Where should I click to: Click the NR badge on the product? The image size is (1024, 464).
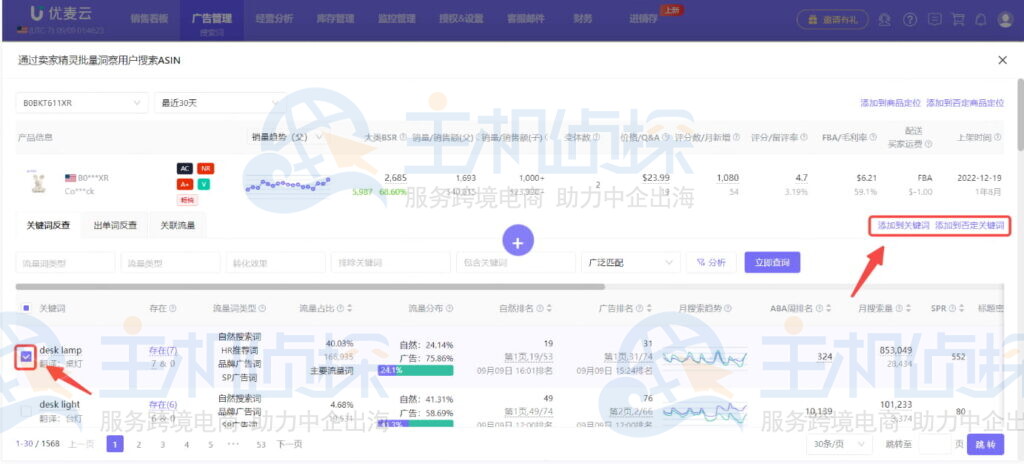205,169
